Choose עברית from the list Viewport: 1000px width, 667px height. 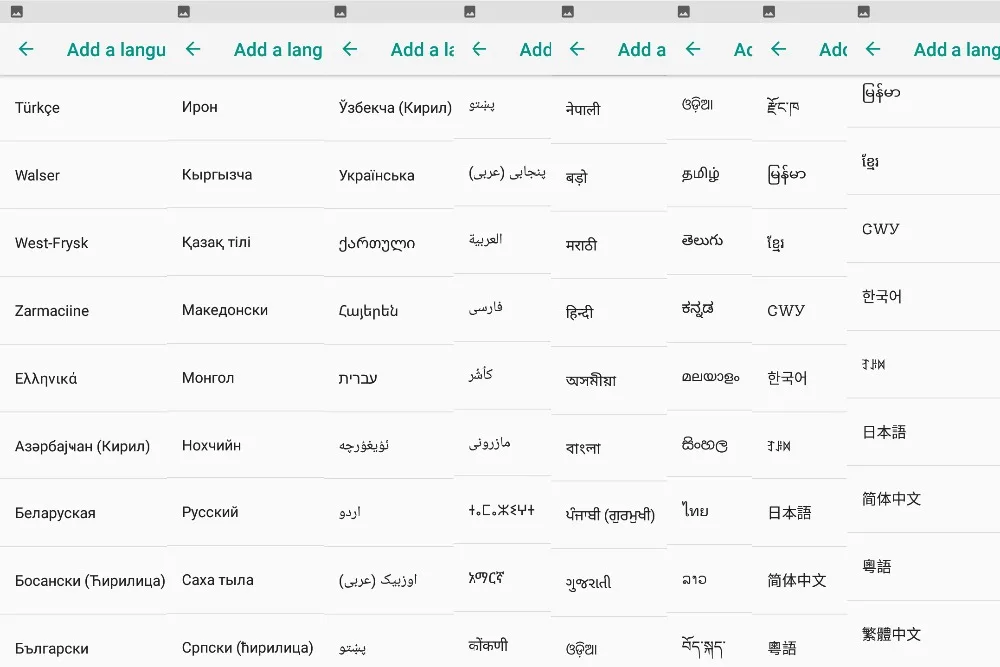pos(389,378)
